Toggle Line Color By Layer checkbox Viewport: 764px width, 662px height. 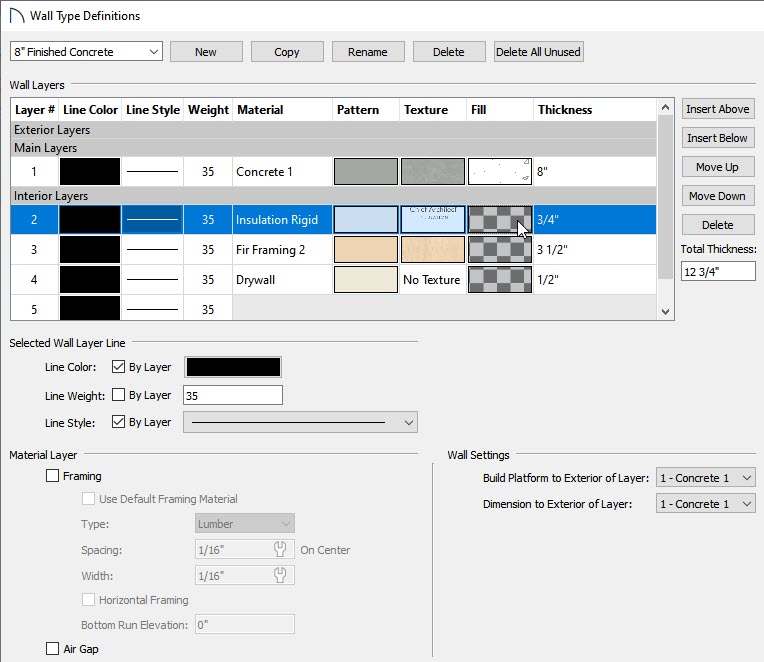pyautogui.click(x=118, y=366)
